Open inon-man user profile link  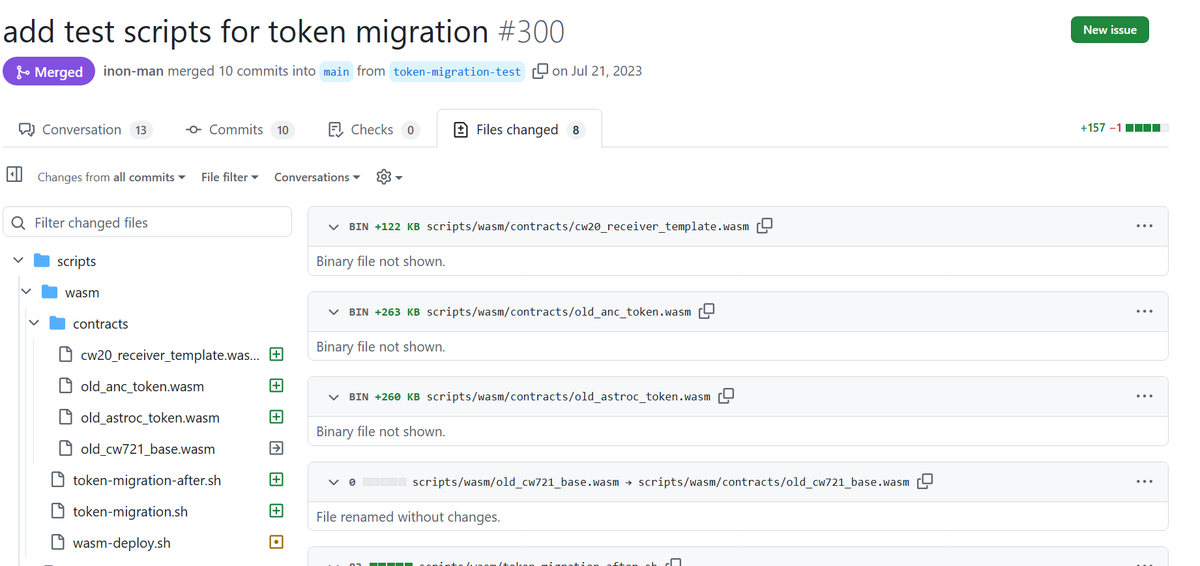pyautogui.click(x=134, y=71)
